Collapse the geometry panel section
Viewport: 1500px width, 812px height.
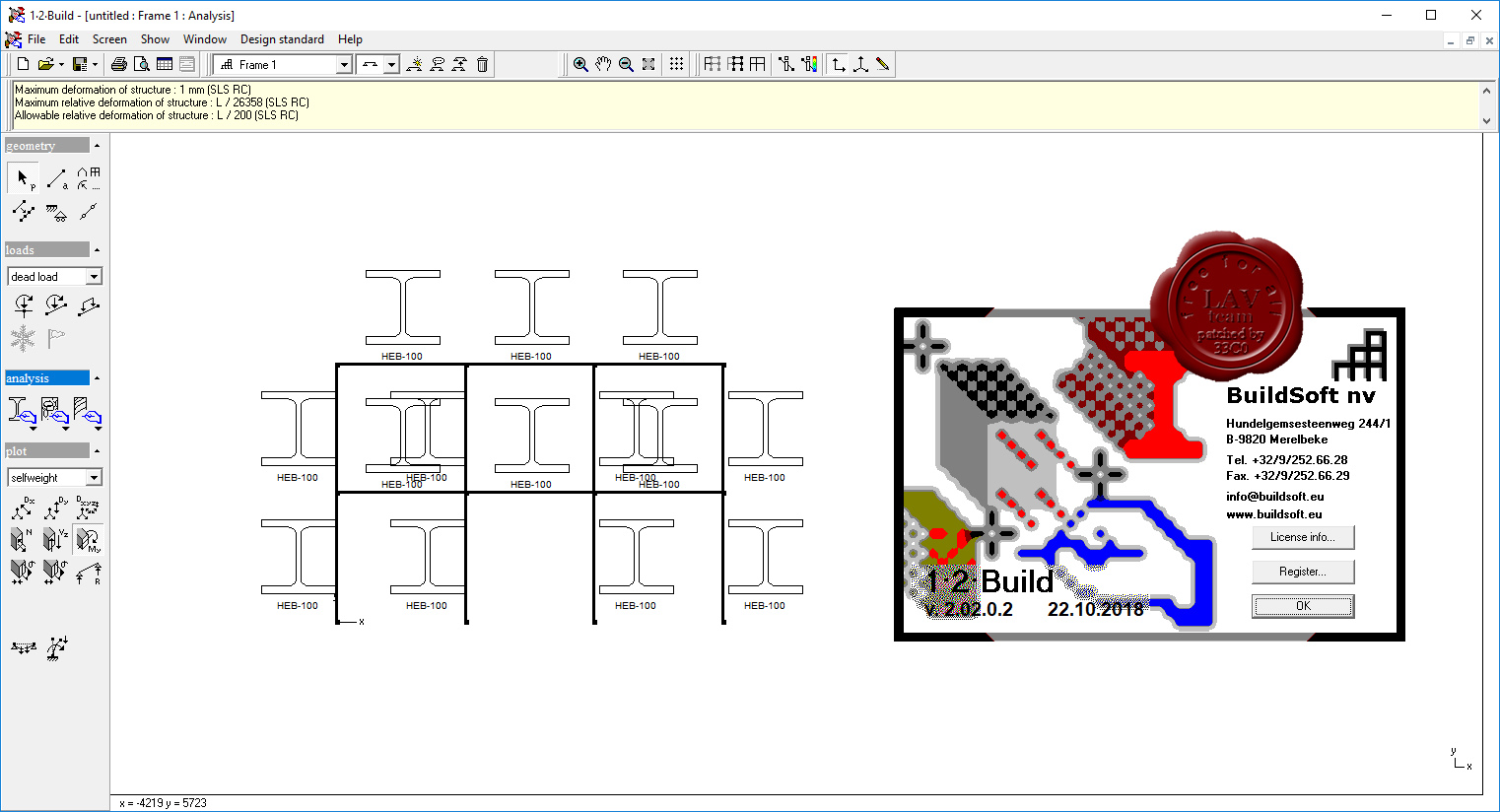[x=97, y=146]
